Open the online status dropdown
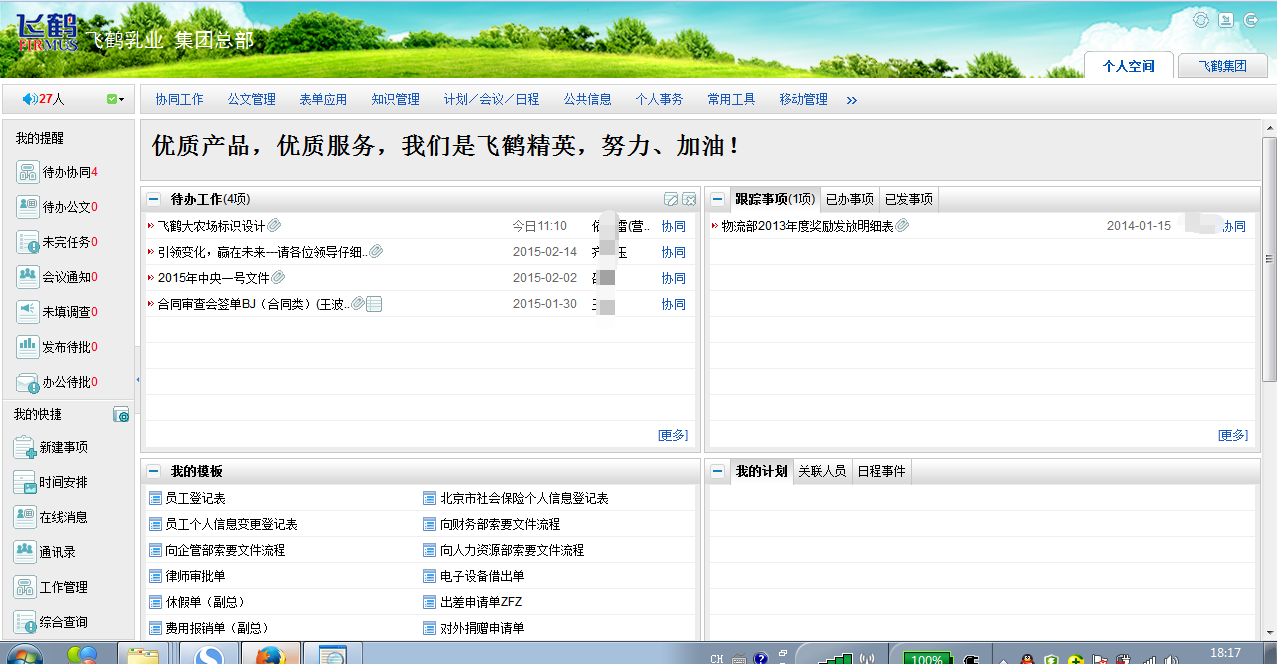 point(115,99)
